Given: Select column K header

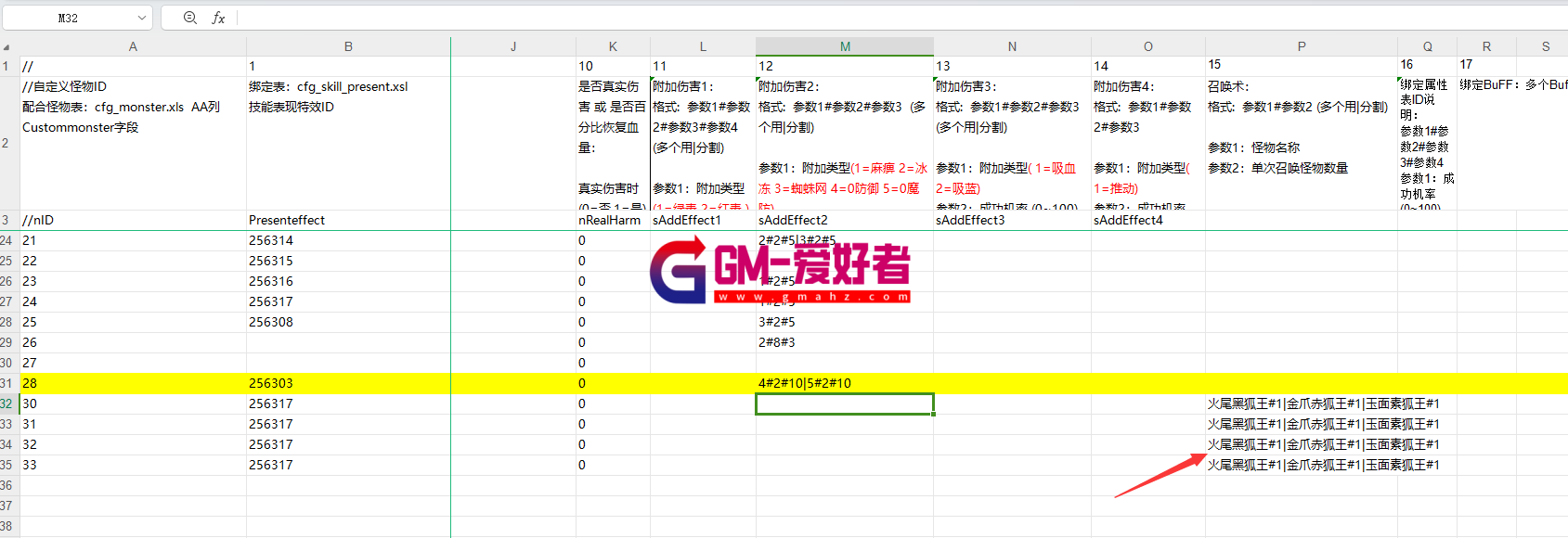Looking at the screenshot, I should (x=613, y=46).
